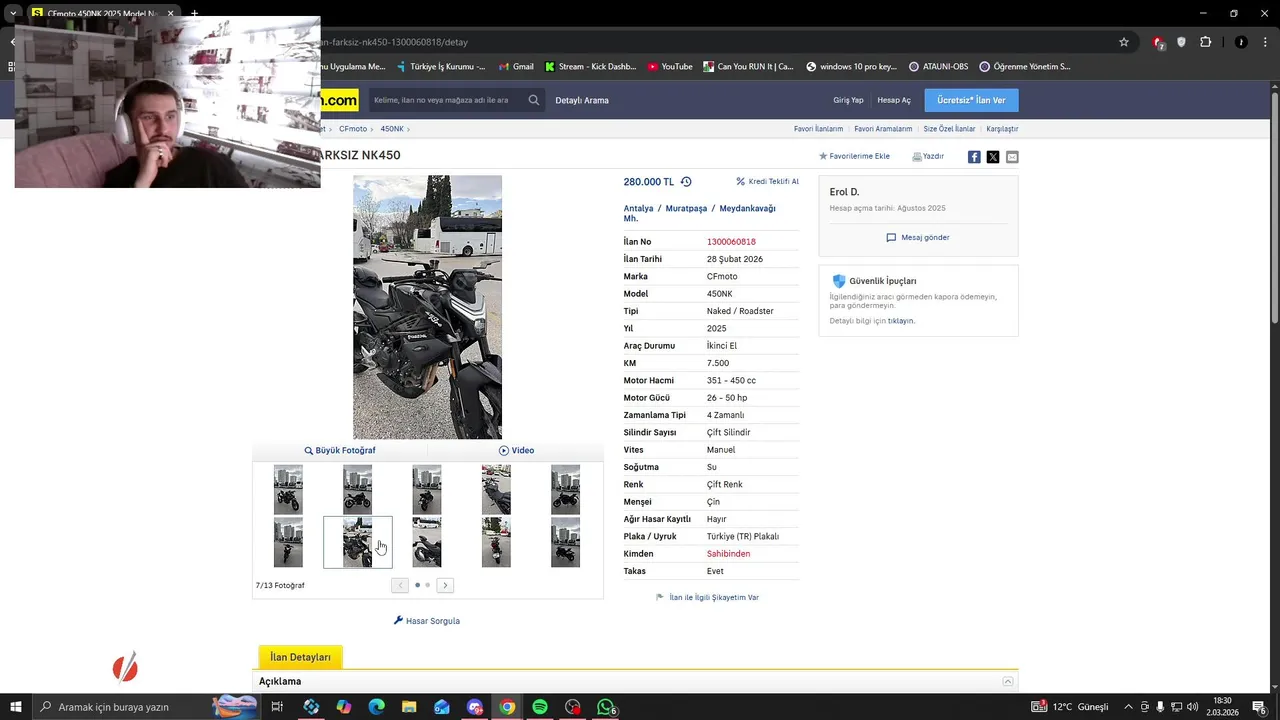Click the Chrome profile avatar icon
The image size is (1280, 720).
click(1241, 42)
